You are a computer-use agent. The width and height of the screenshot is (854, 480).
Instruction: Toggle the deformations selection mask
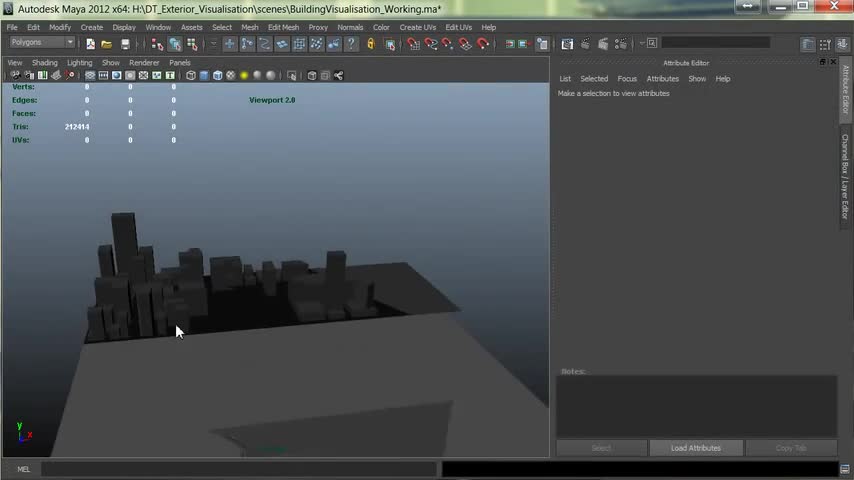point(300,44)
